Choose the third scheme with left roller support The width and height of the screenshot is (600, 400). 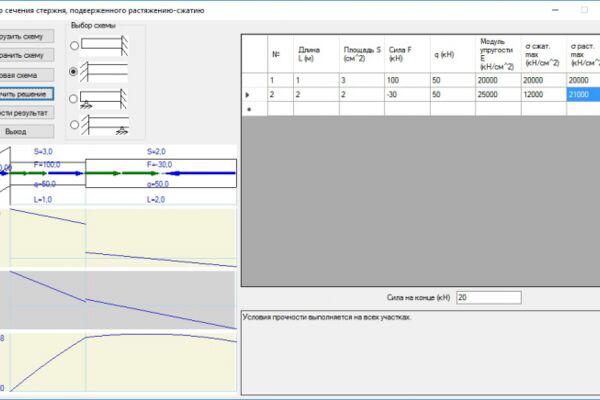[73, 99]
